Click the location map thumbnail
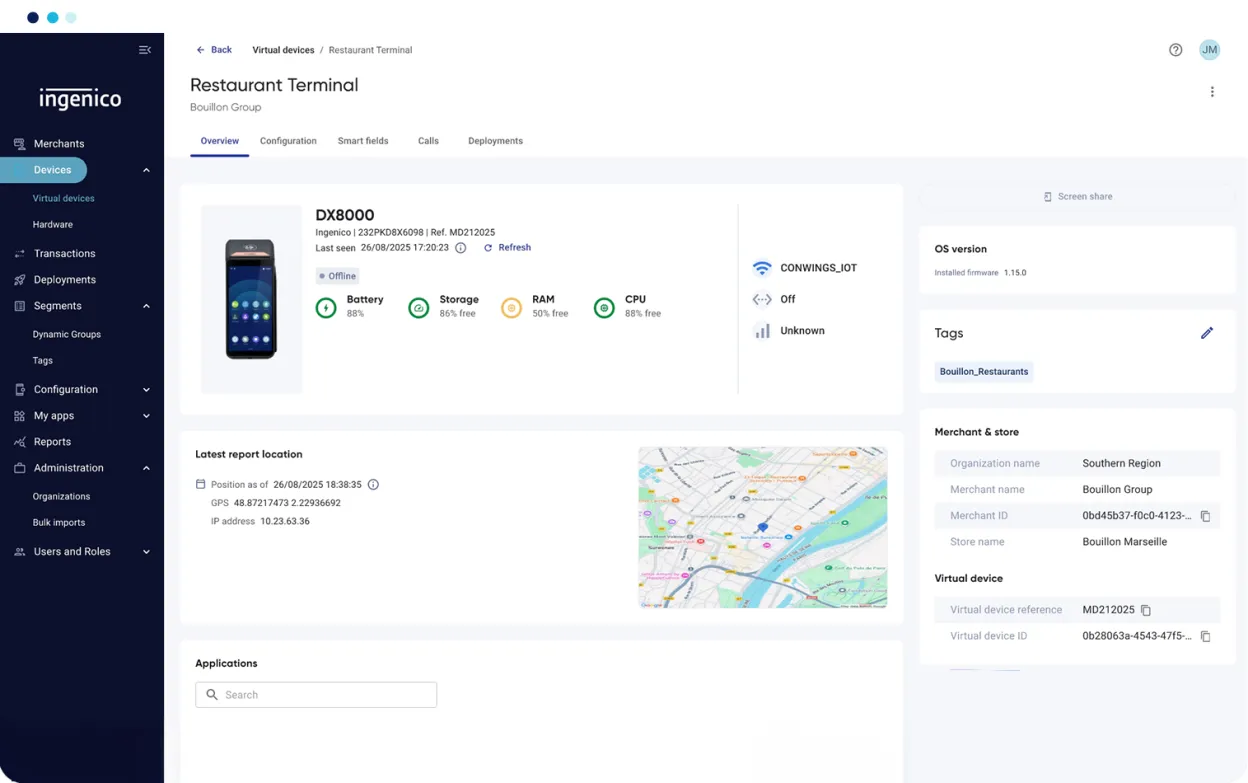 pyautogui.click(x=762, y=527)
